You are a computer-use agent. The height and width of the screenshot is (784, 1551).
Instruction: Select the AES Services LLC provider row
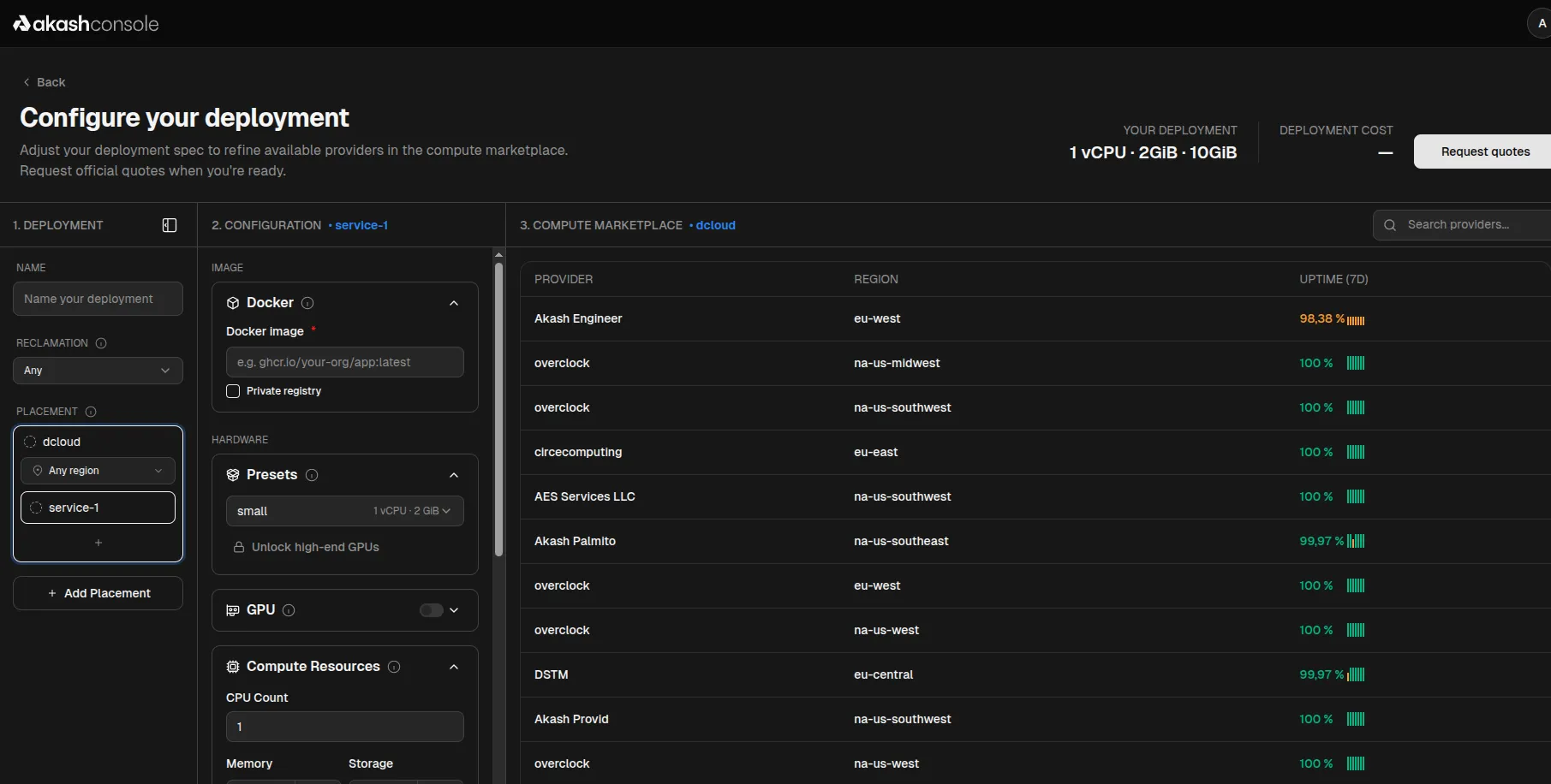point(1035,496)
